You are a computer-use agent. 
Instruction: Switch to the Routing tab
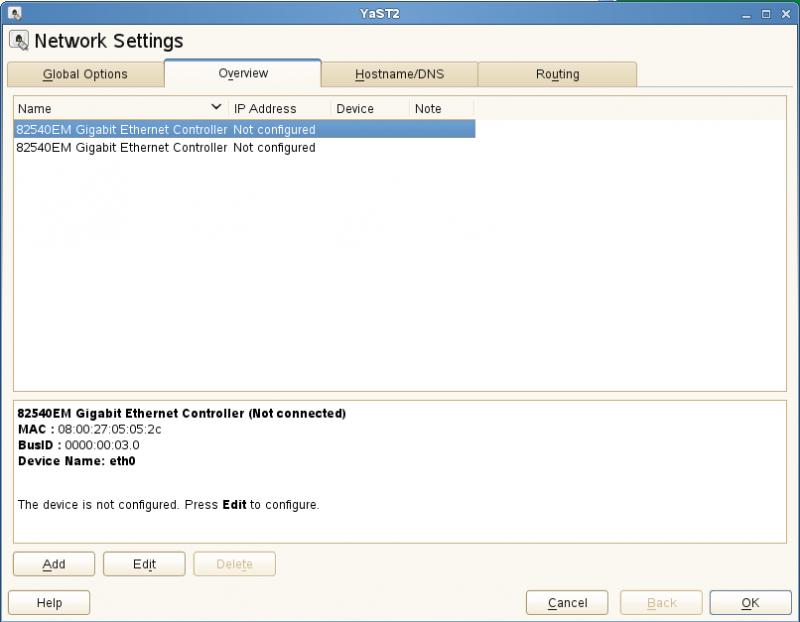(557, 73)
